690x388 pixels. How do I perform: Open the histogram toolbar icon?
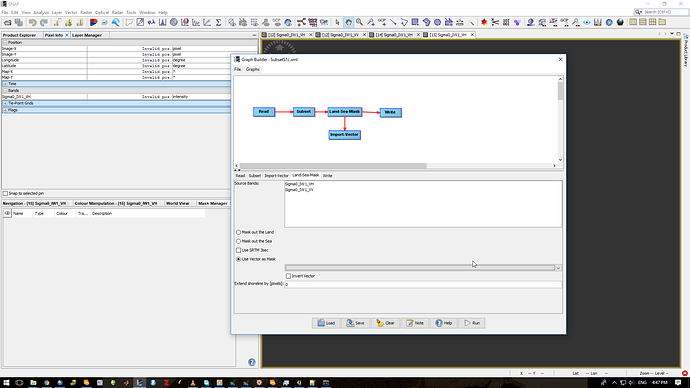click(162, 22)
